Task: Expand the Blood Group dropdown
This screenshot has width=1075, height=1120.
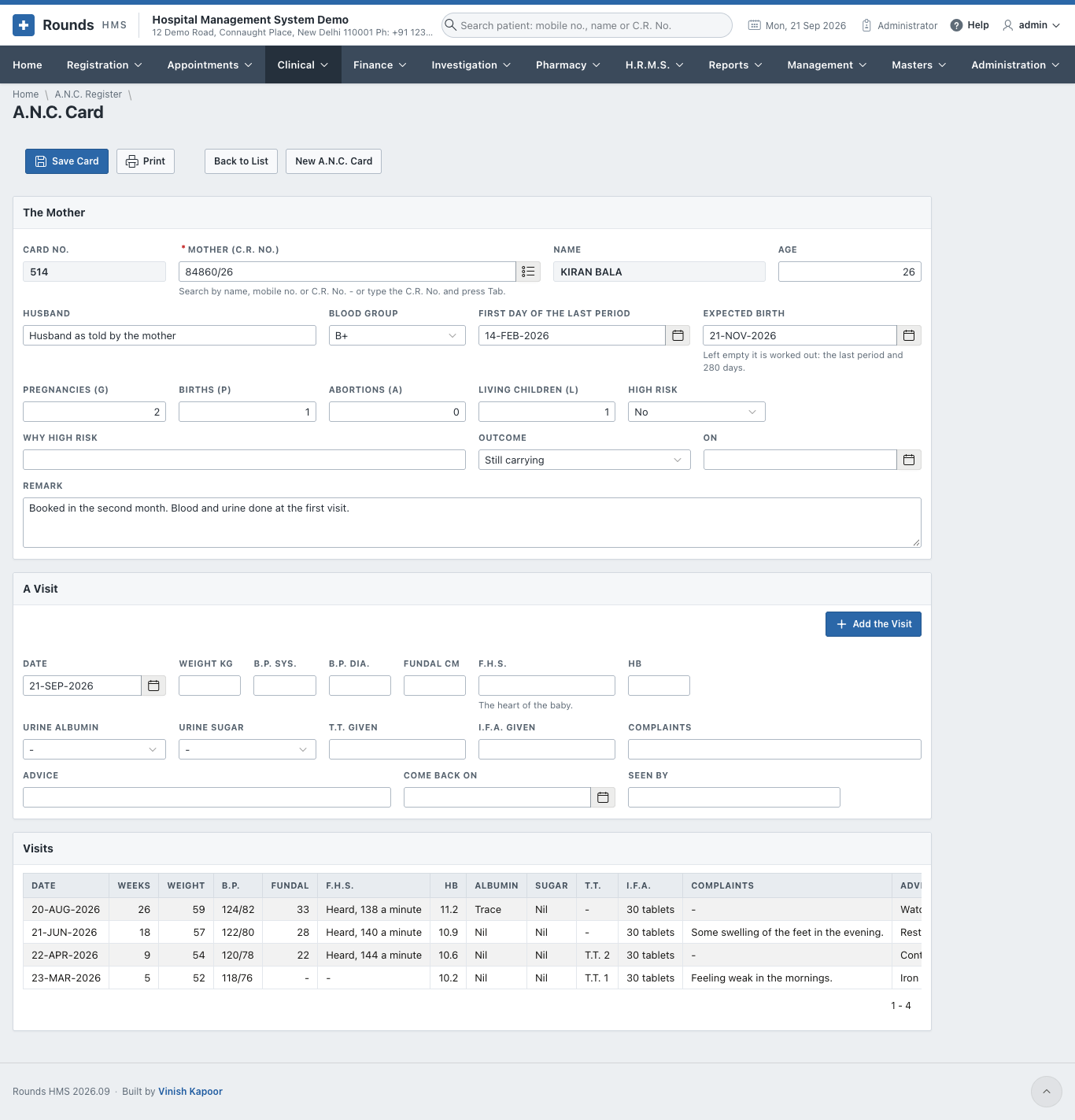Action: (397, 335)
